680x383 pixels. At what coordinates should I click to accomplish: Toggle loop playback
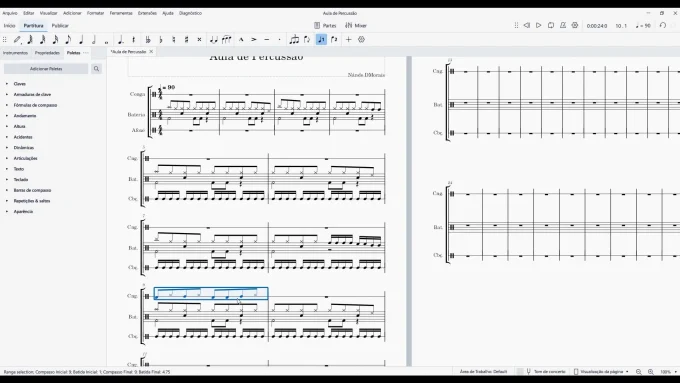pyautogui.click(x=551, y=26)
